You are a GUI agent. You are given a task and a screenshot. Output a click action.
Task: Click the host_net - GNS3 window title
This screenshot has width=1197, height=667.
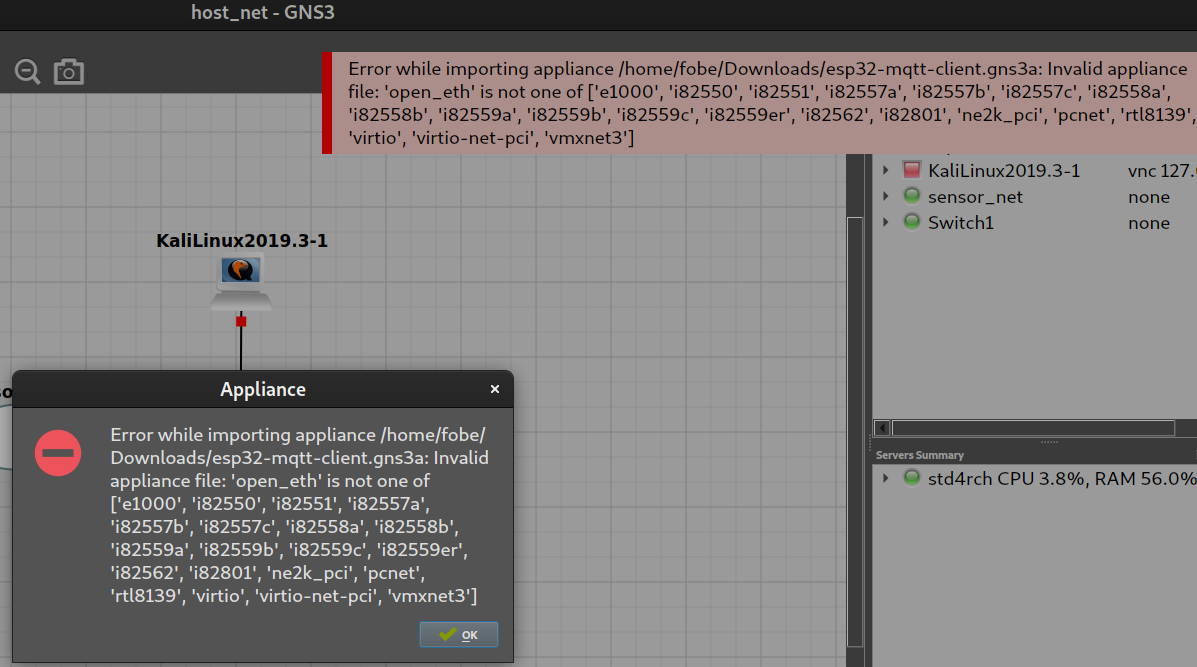pyautogui.click(x=263, y=12)
